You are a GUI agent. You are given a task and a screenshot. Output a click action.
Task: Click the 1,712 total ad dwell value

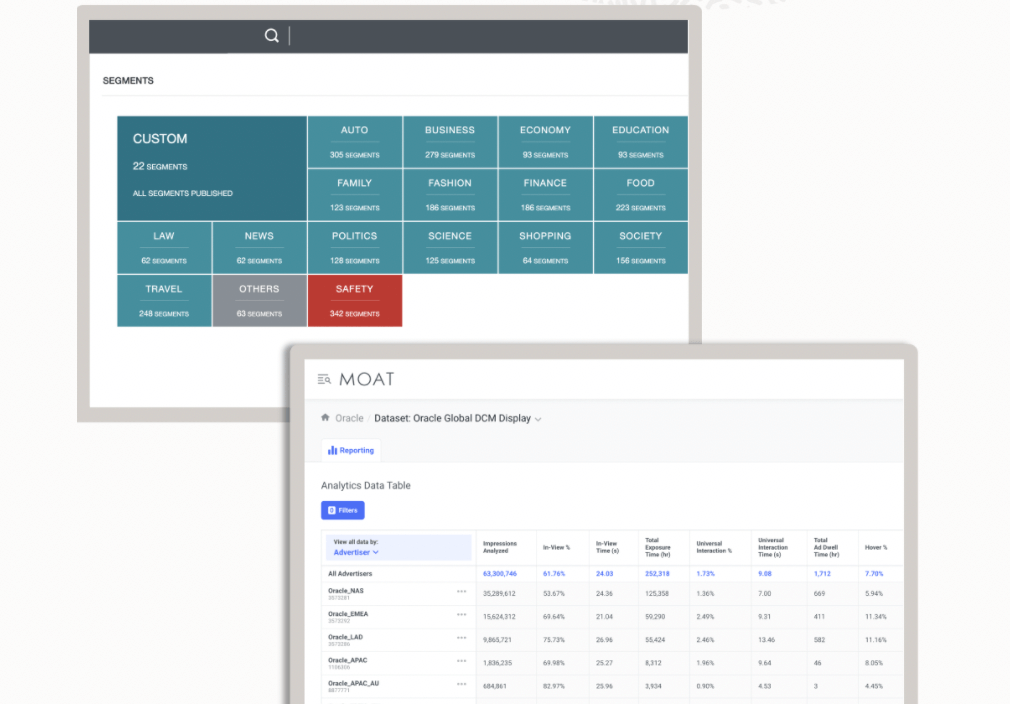tap(822, 573)
